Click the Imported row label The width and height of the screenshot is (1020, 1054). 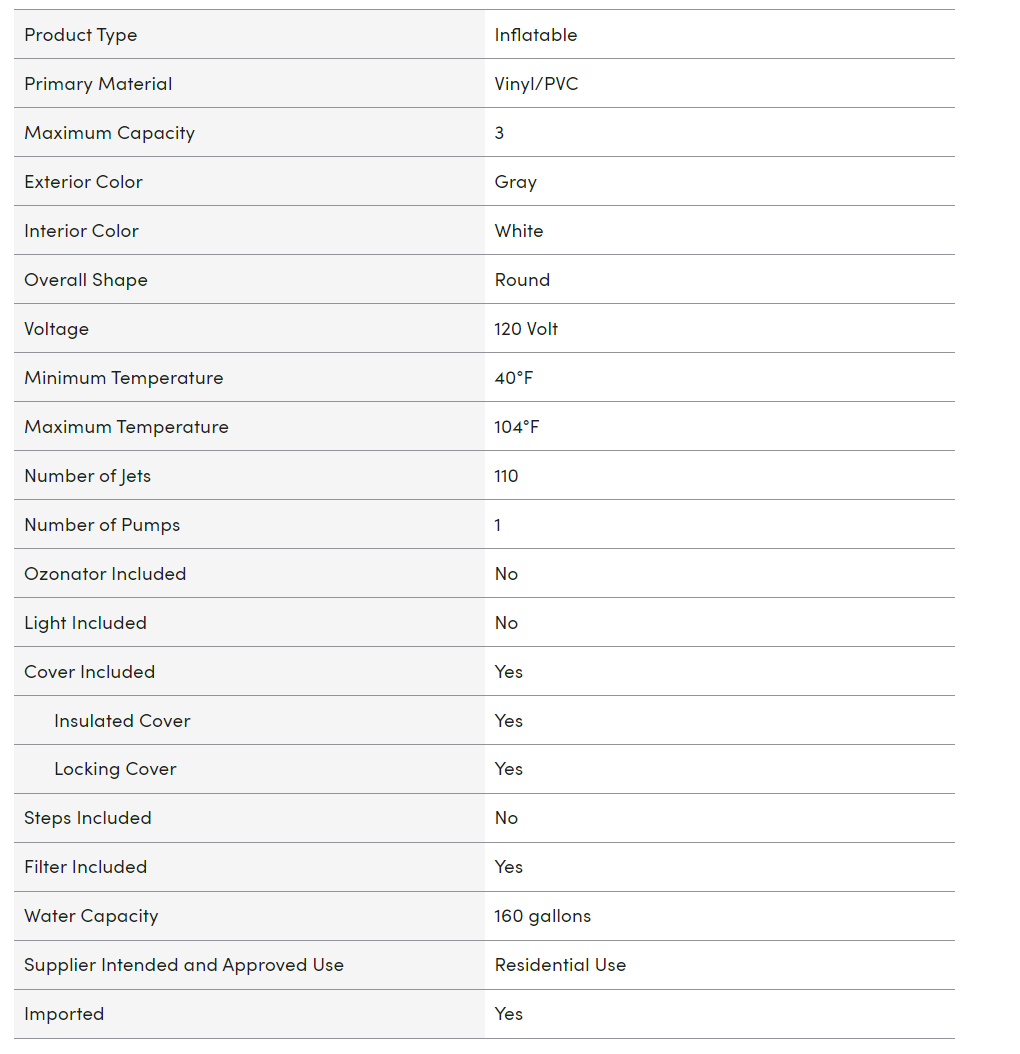pos(65,1014)
